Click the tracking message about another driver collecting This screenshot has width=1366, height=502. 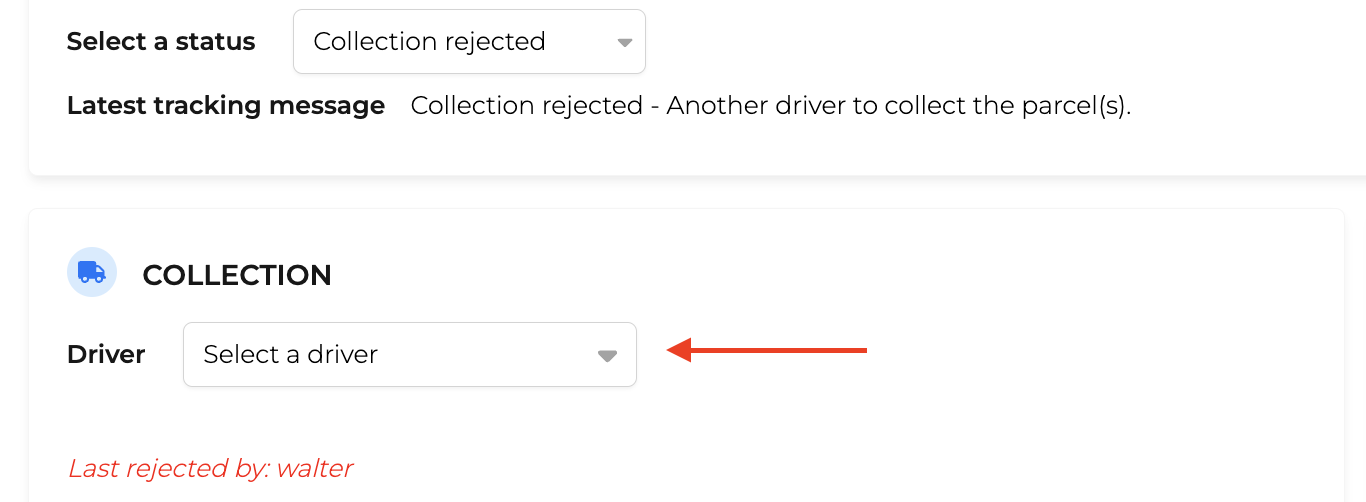pos(771,106)
